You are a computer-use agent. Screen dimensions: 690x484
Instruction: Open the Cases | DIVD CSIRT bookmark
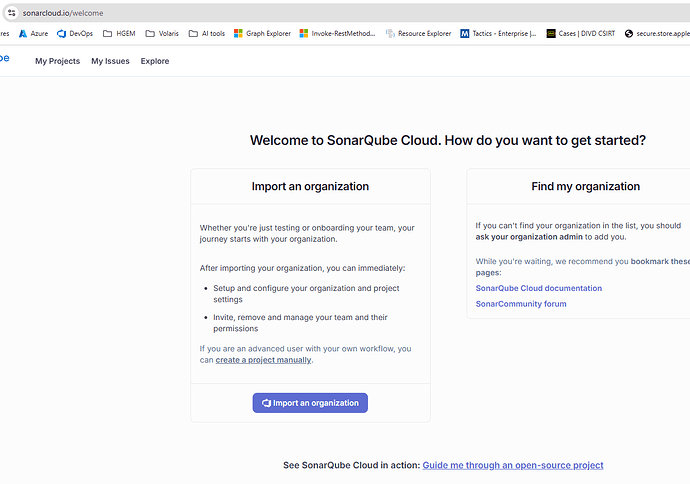click(x=580, y=33)
